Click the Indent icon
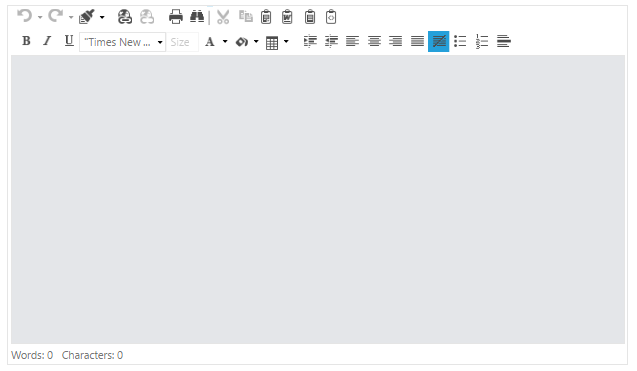Image resolution: width=637 pixels, height=371 pixels. point(310,41)
